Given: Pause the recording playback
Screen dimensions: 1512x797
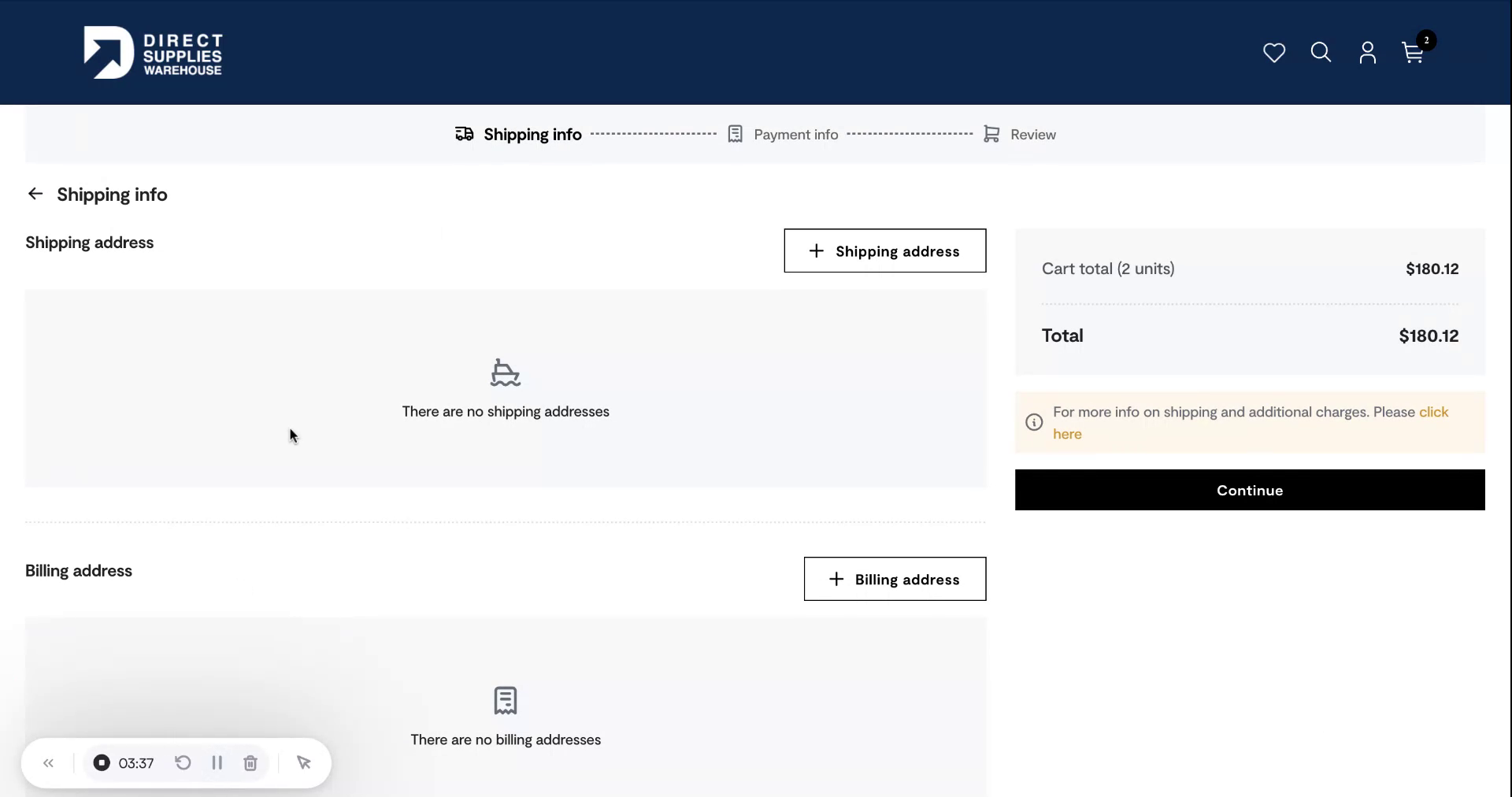Looking at the screenshot, I should pyautogui.click(x=217, y=763).
